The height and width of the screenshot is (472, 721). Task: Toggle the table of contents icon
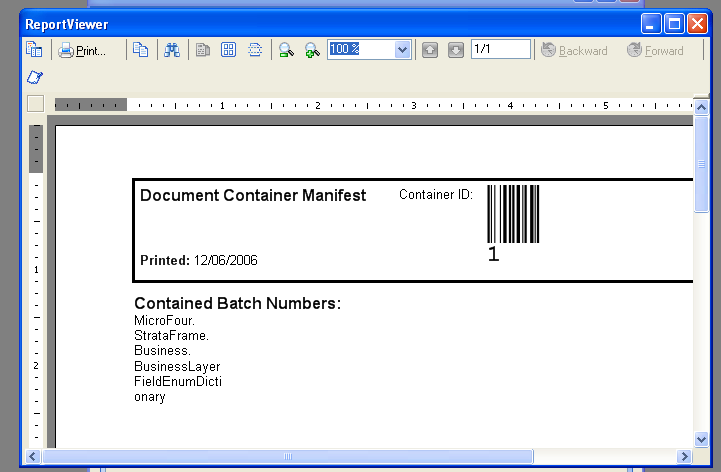point(34,50)
